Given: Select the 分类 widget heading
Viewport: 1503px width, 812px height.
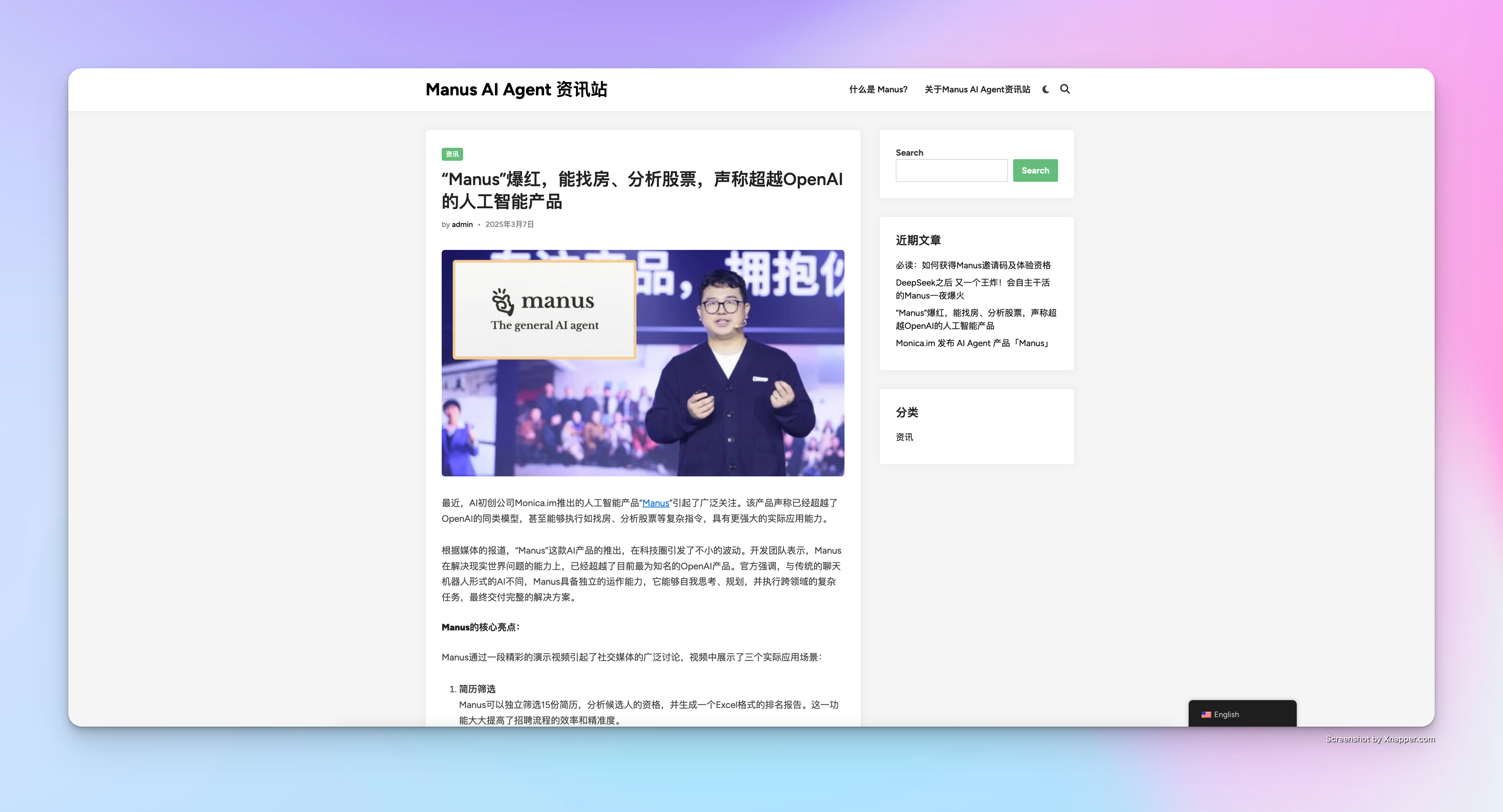Looking at the screenshot, I should point(907,412).
